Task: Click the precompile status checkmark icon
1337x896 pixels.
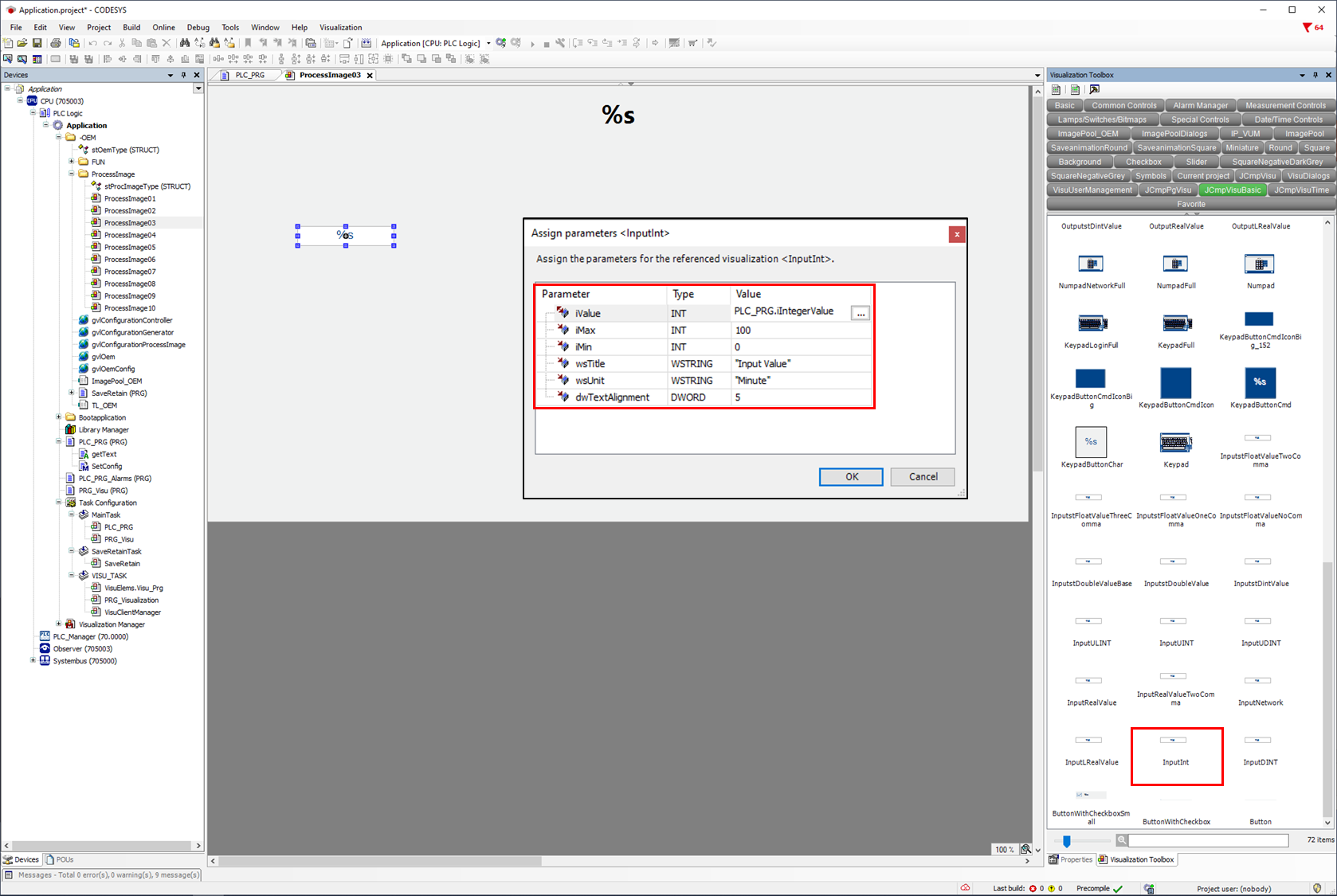Action: point(1118,889)
